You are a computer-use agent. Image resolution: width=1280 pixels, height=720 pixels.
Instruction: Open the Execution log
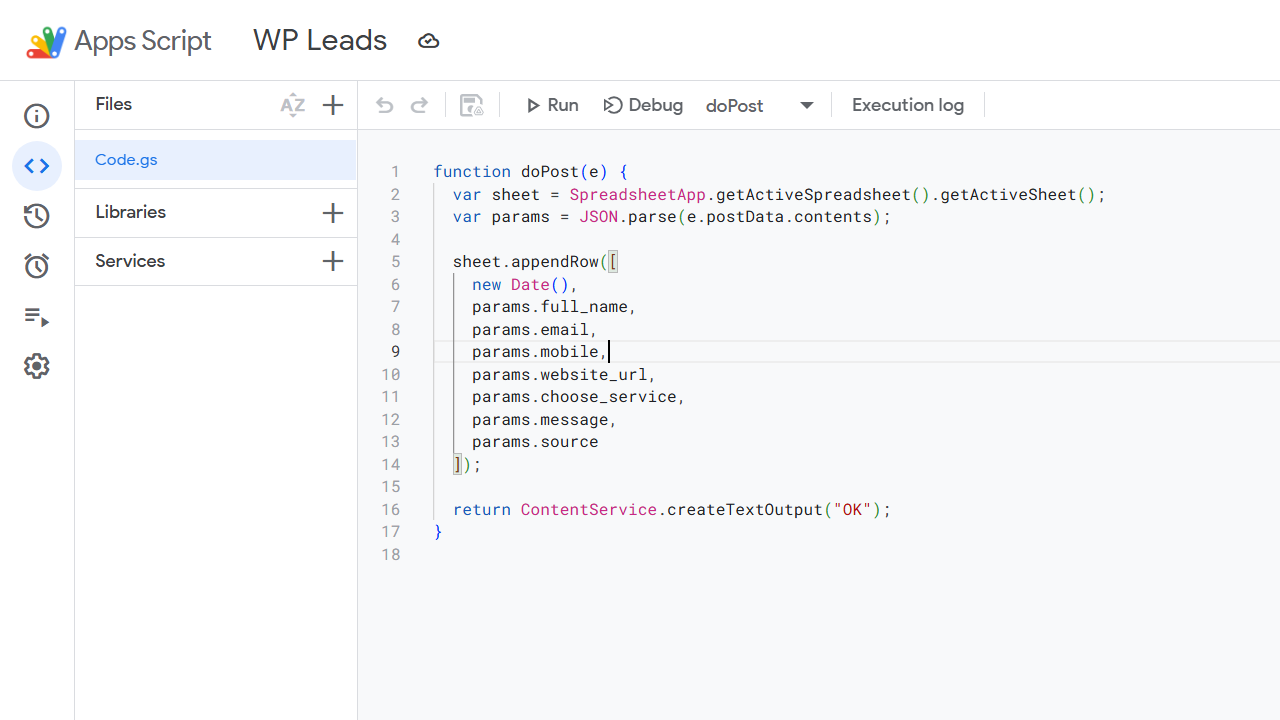point(907,105)
